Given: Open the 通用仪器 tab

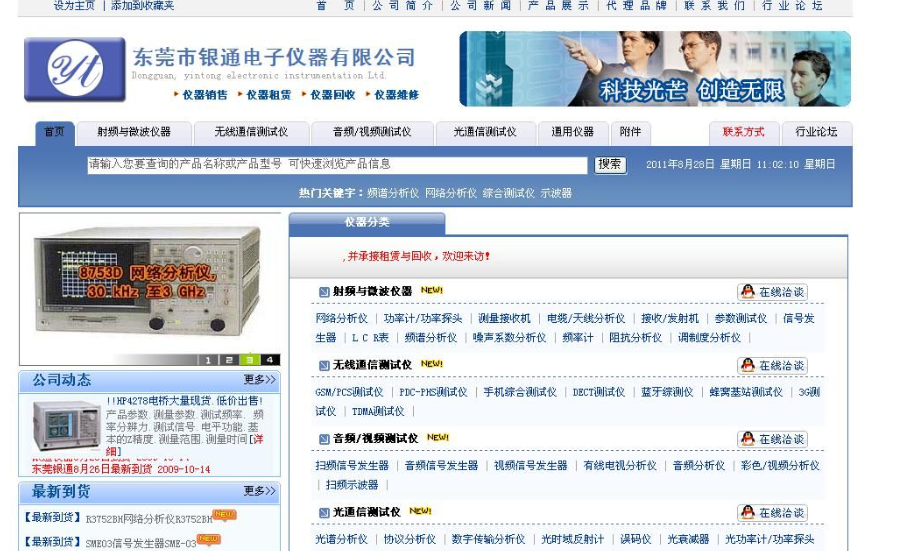Looking at the screenshot, I should point(573,133).
